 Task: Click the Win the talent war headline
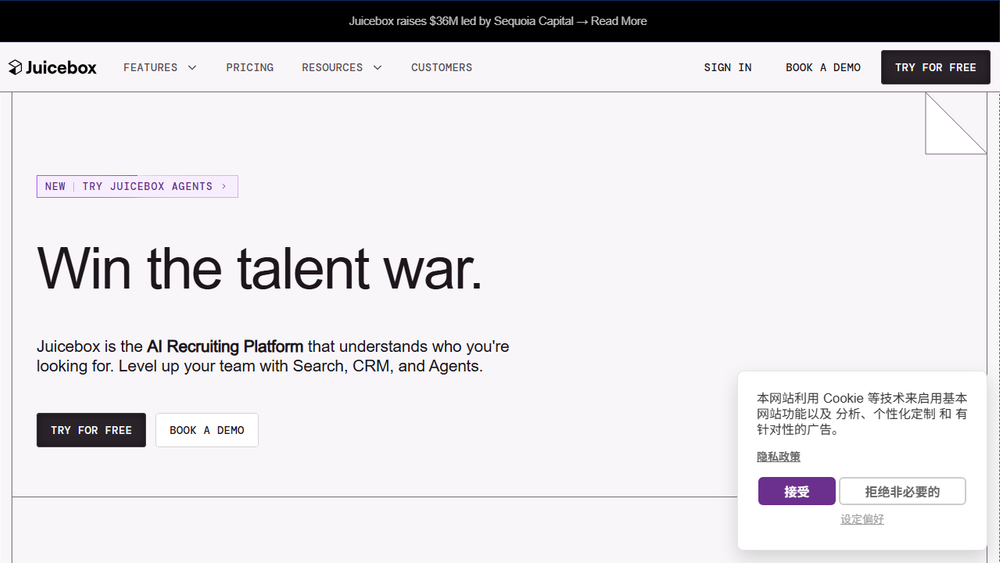pyautogui.click(x=259, y=268)
